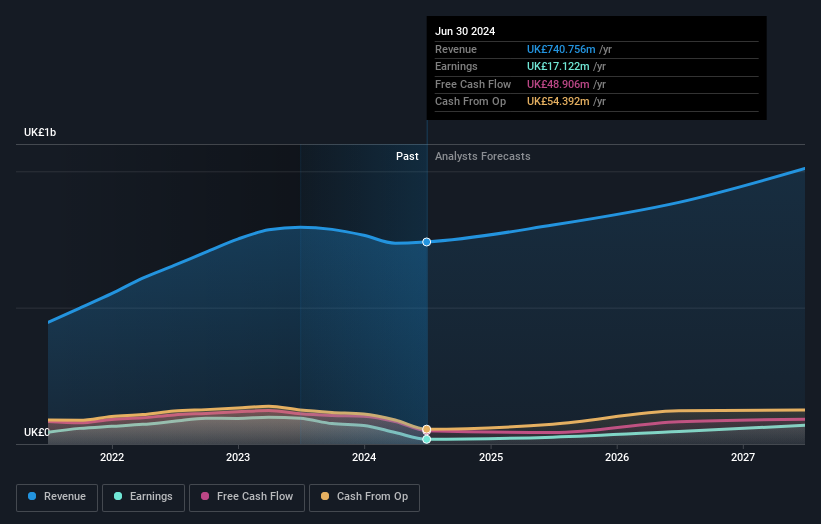Click the 2022 x-axis label
Screen dimensions: 821x524
[112, 458]
